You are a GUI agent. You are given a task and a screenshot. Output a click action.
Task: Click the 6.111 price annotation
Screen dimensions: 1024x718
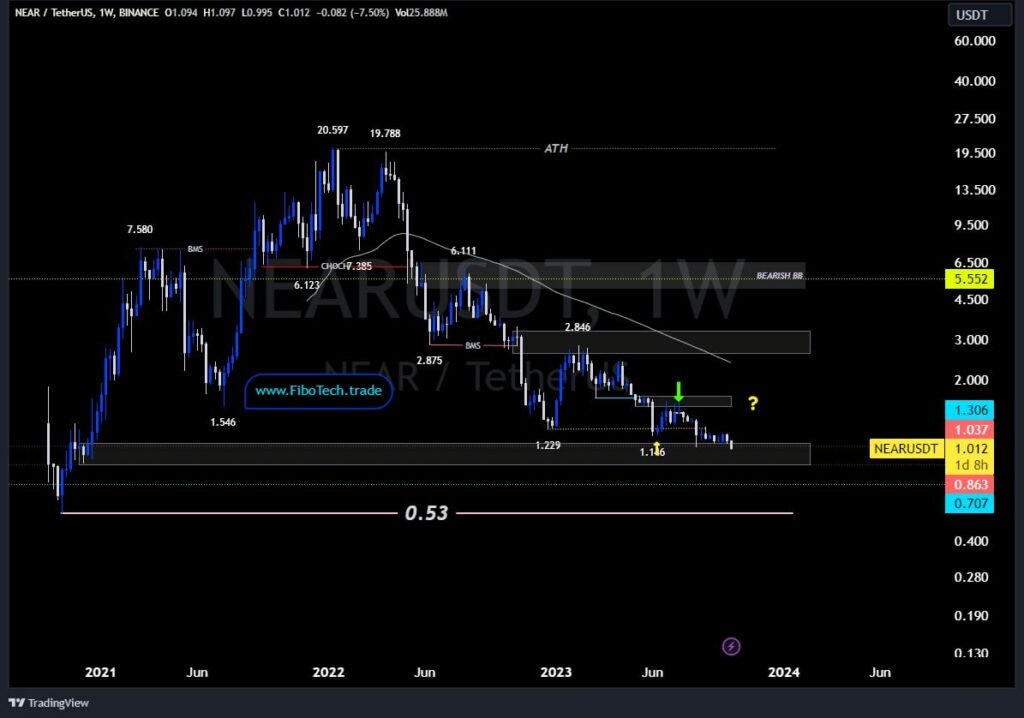point(463,251)
